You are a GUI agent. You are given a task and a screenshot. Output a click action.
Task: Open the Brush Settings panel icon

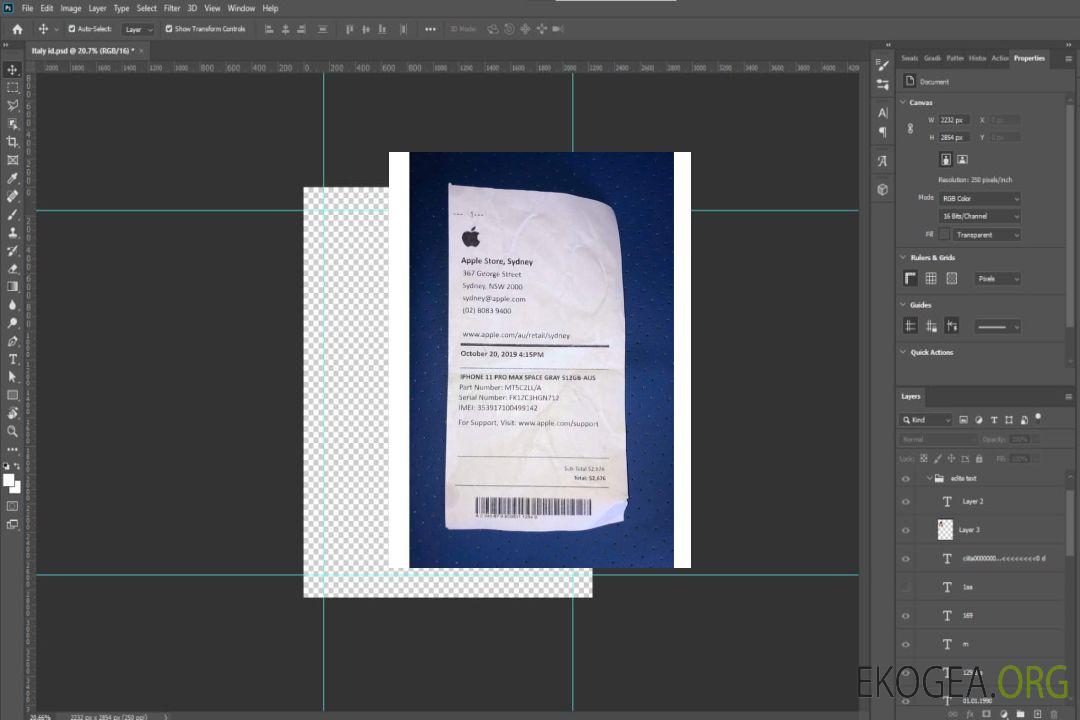(x=883, y=65)
